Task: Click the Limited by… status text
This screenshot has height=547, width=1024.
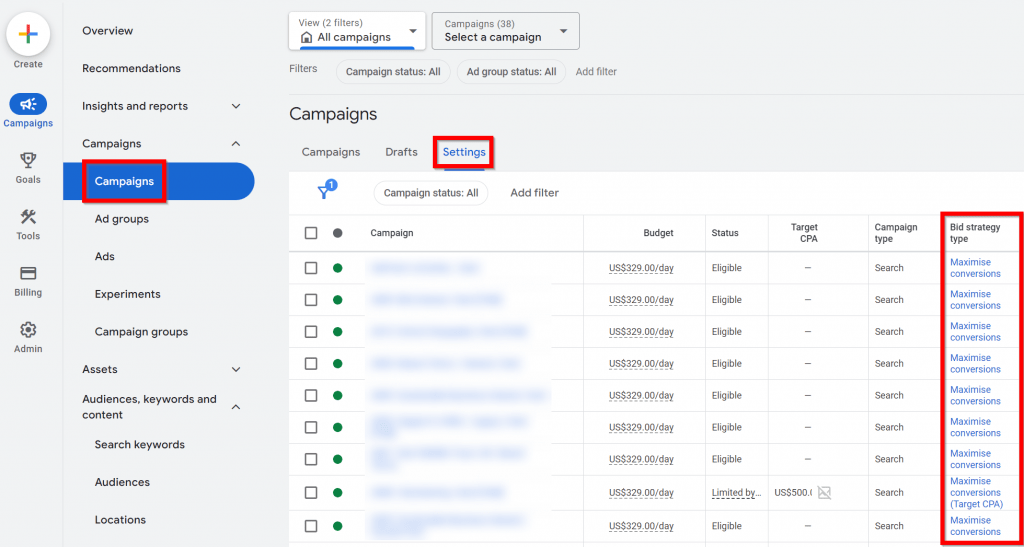Action: click(x=737, y=493)
